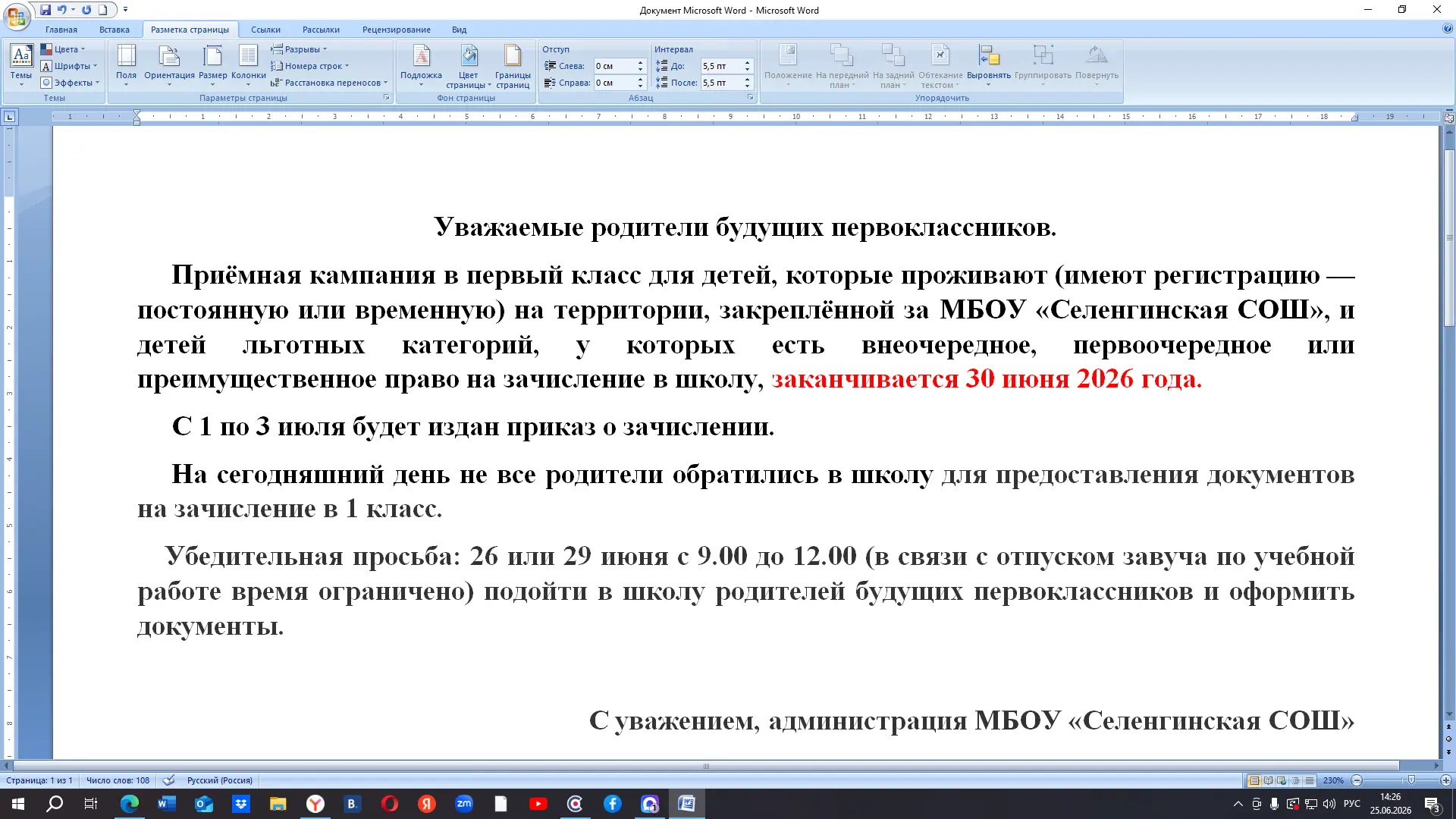Switch to Full Screen Reading view
1456x819 pixels.
[1268, 780]
